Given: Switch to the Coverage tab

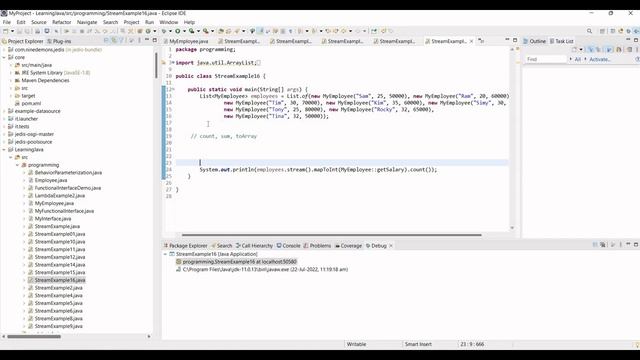Looking at the screenshot, I should (x=348, y=246).
